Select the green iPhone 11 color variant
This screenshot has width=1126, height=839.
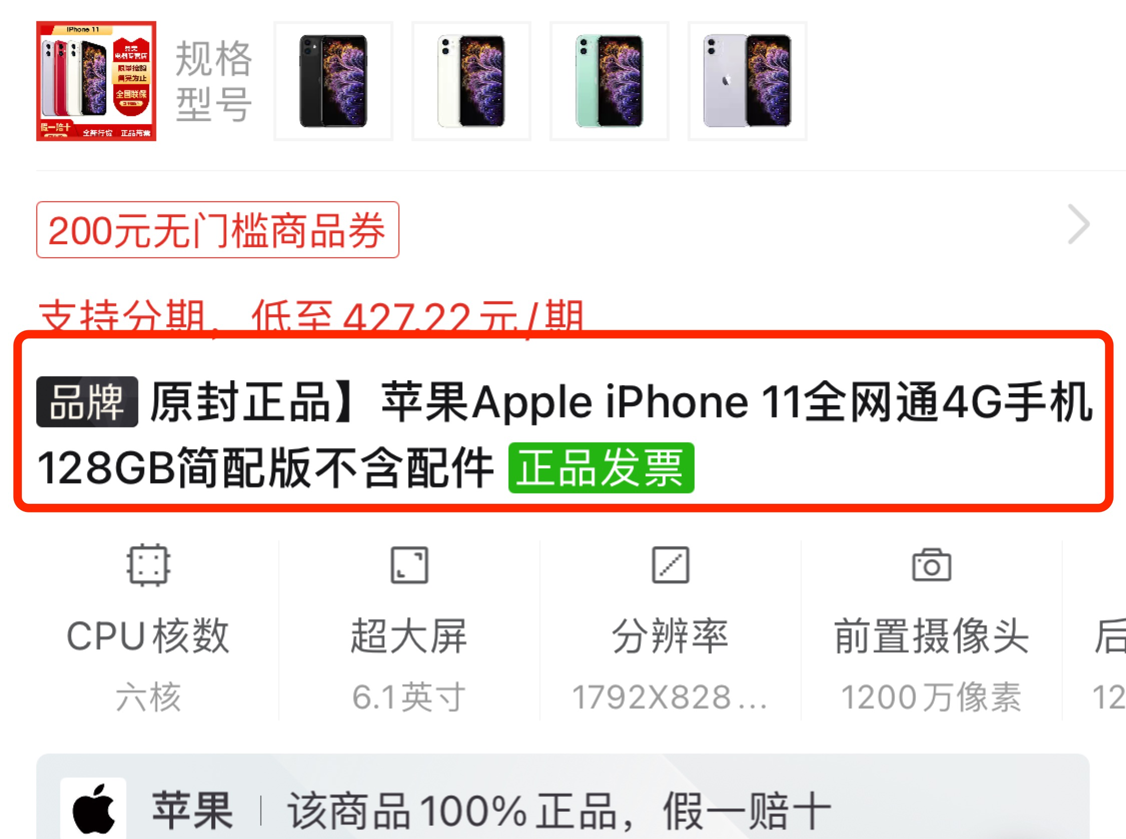609,81
